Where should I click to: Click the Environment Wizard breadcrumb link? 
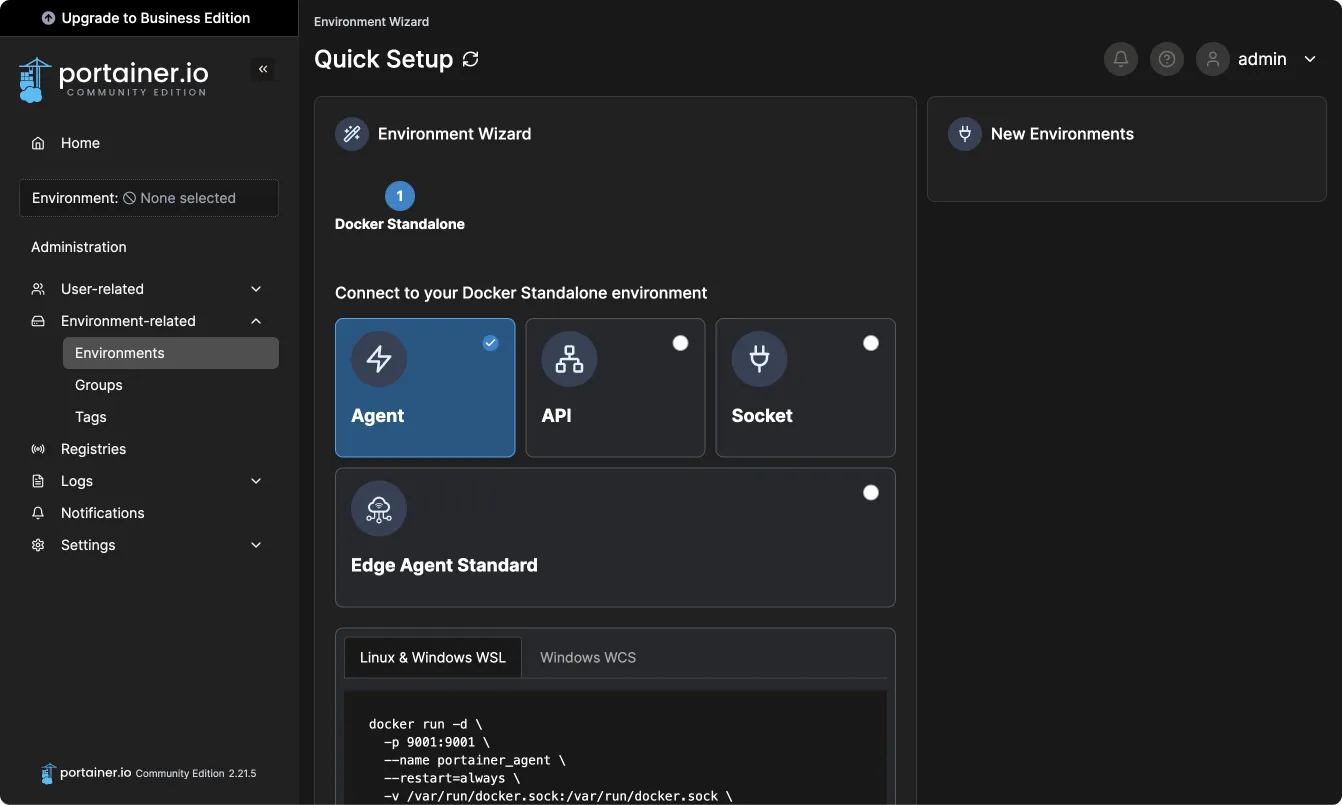371,21
